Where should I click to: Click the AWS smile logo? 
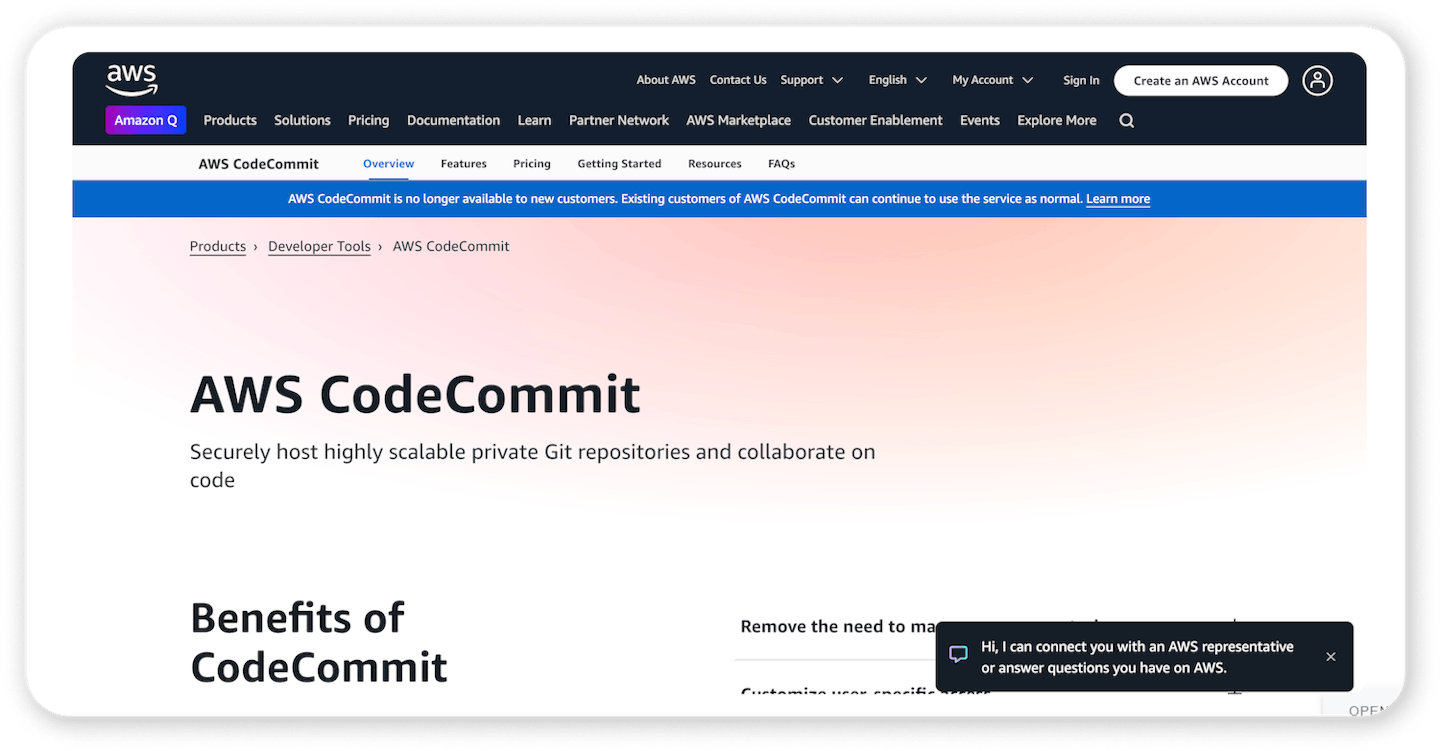pos(131,78)
